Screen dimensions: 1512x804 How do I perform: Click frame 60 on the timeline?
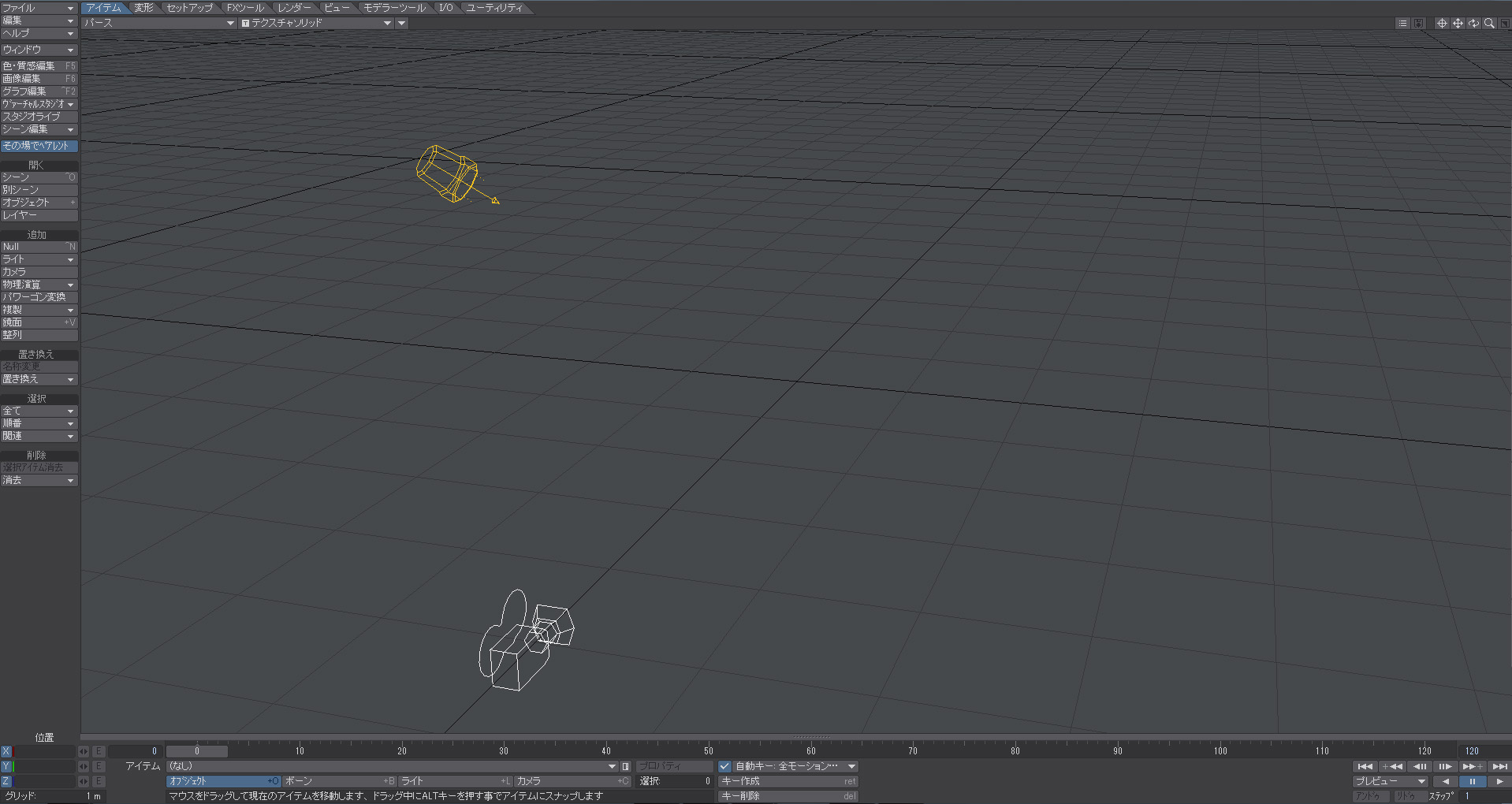click(810, 750)
